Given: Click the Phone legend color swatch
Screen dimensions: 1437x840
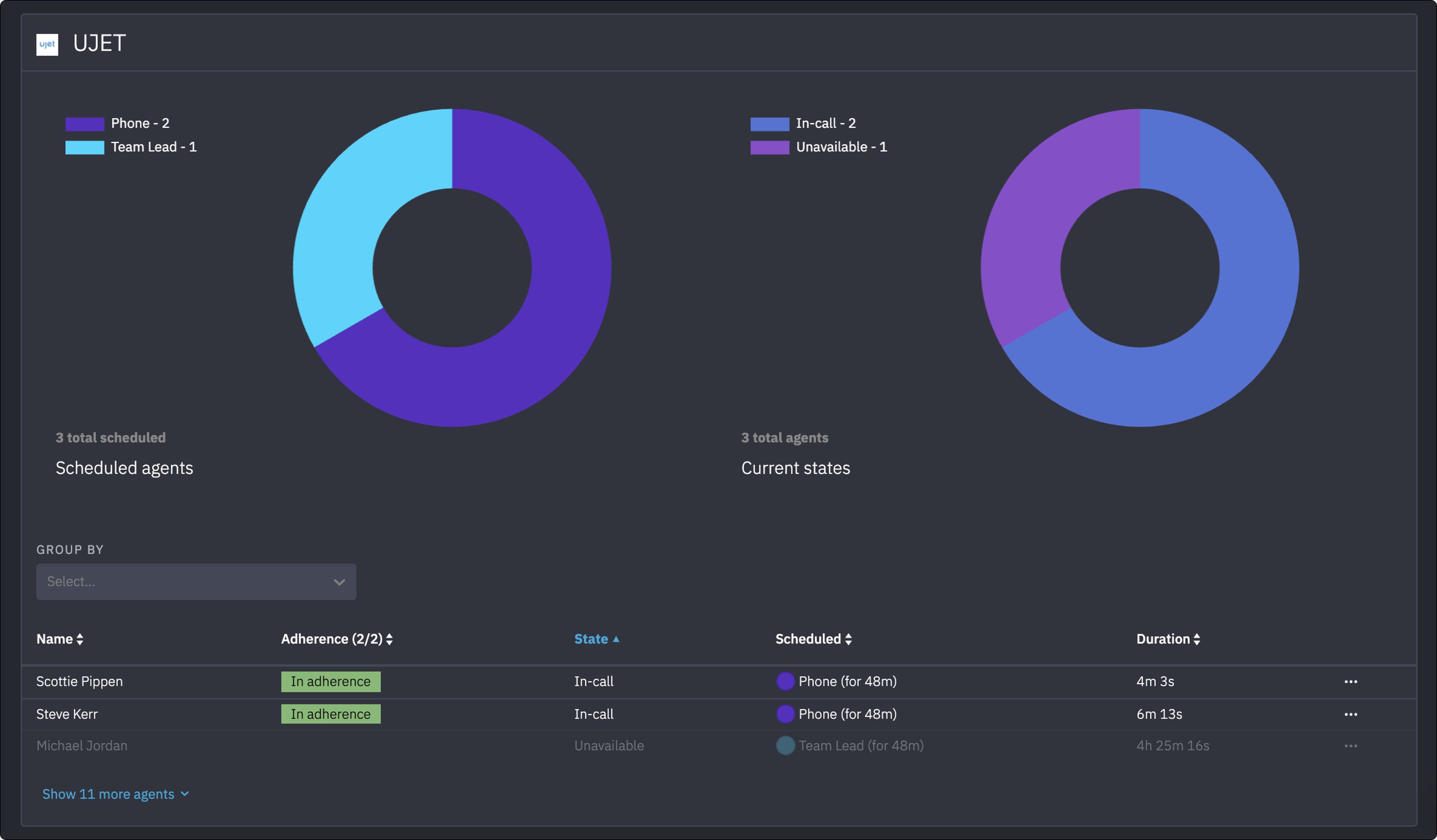Looking at the screenshot, I should [85, 124].
